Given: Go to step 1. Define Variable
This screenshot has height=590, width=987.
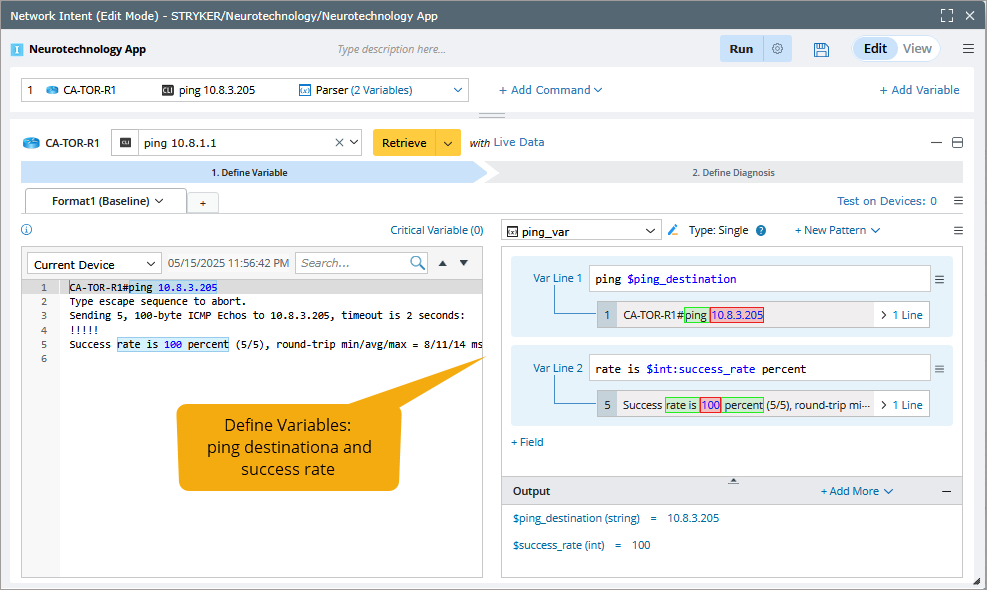Looking at the screenshot, I should [249, 173].
